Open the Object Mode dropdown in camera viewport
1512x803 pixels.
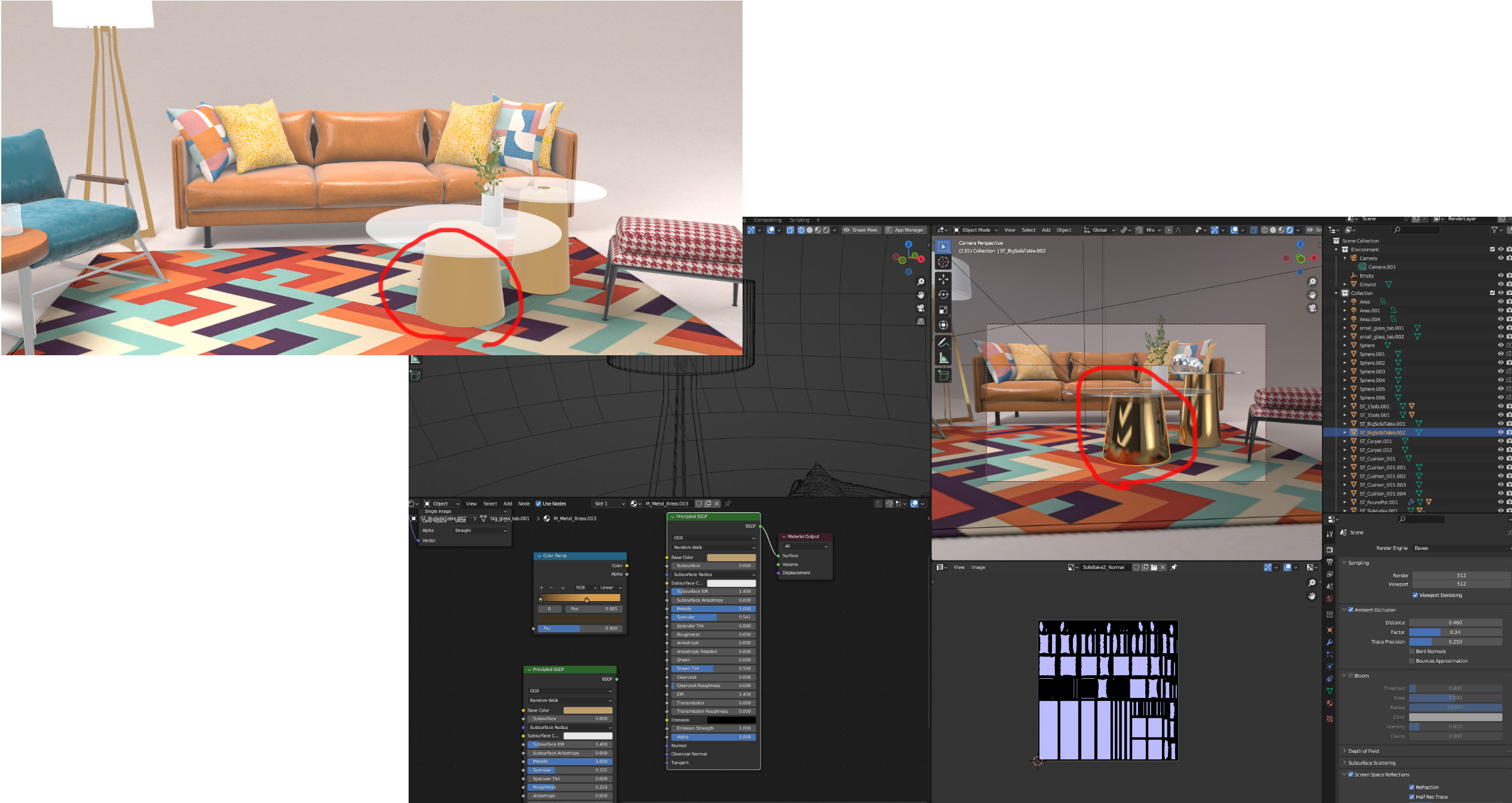click(976, 230)
